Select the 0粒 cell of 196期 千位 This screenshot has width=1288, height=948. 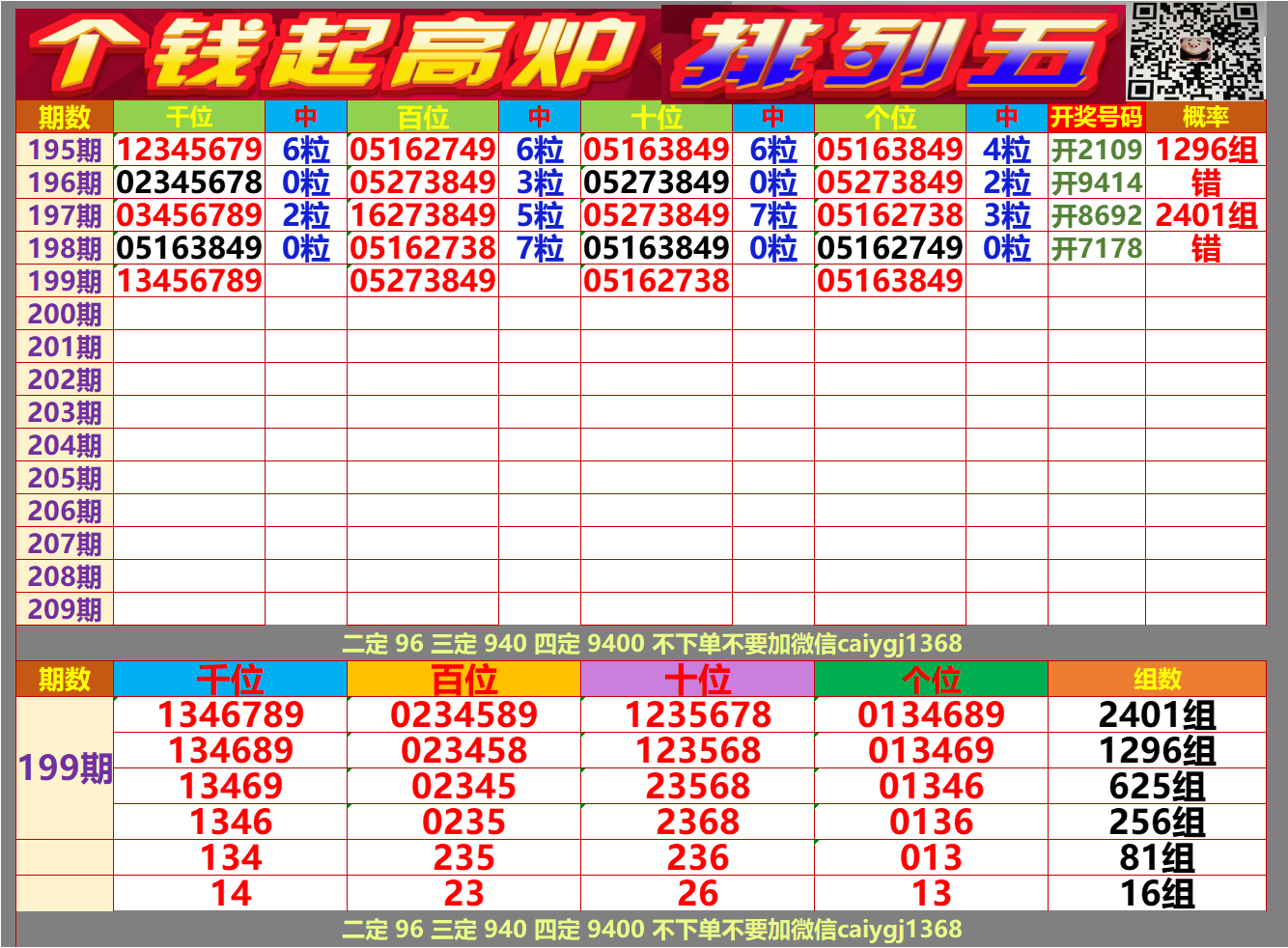304,181
